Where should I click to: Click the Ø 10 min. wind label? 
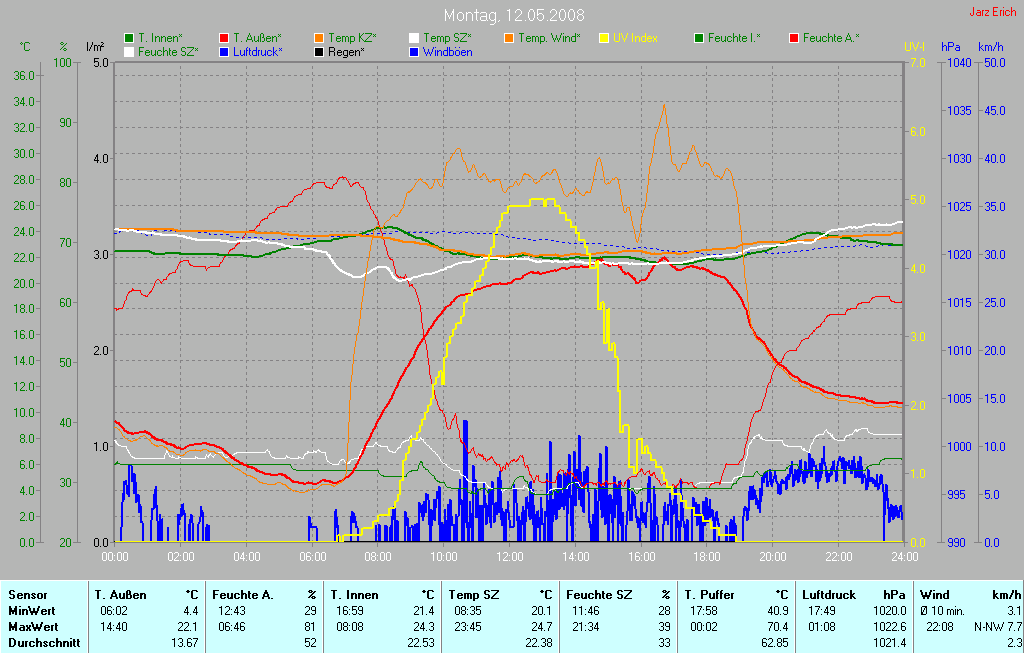point(943,611)
